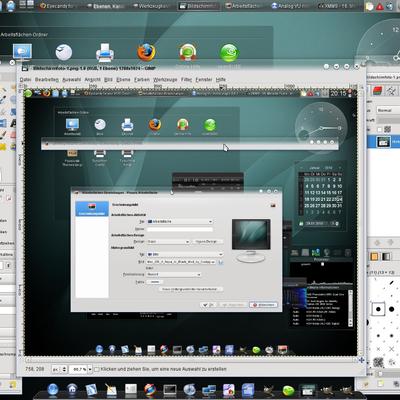Open the white globe icon beside Arbeitsplatz

point(64,53)
